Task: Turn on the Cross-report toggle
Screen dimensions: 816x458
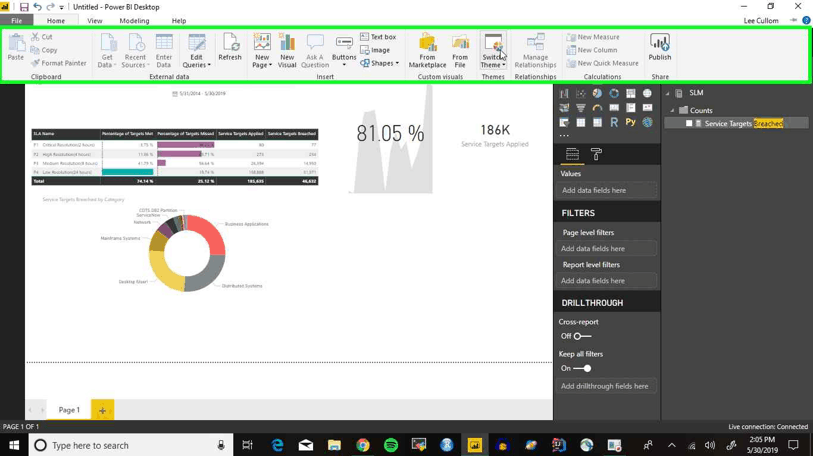Action: [x=582, y=336]
